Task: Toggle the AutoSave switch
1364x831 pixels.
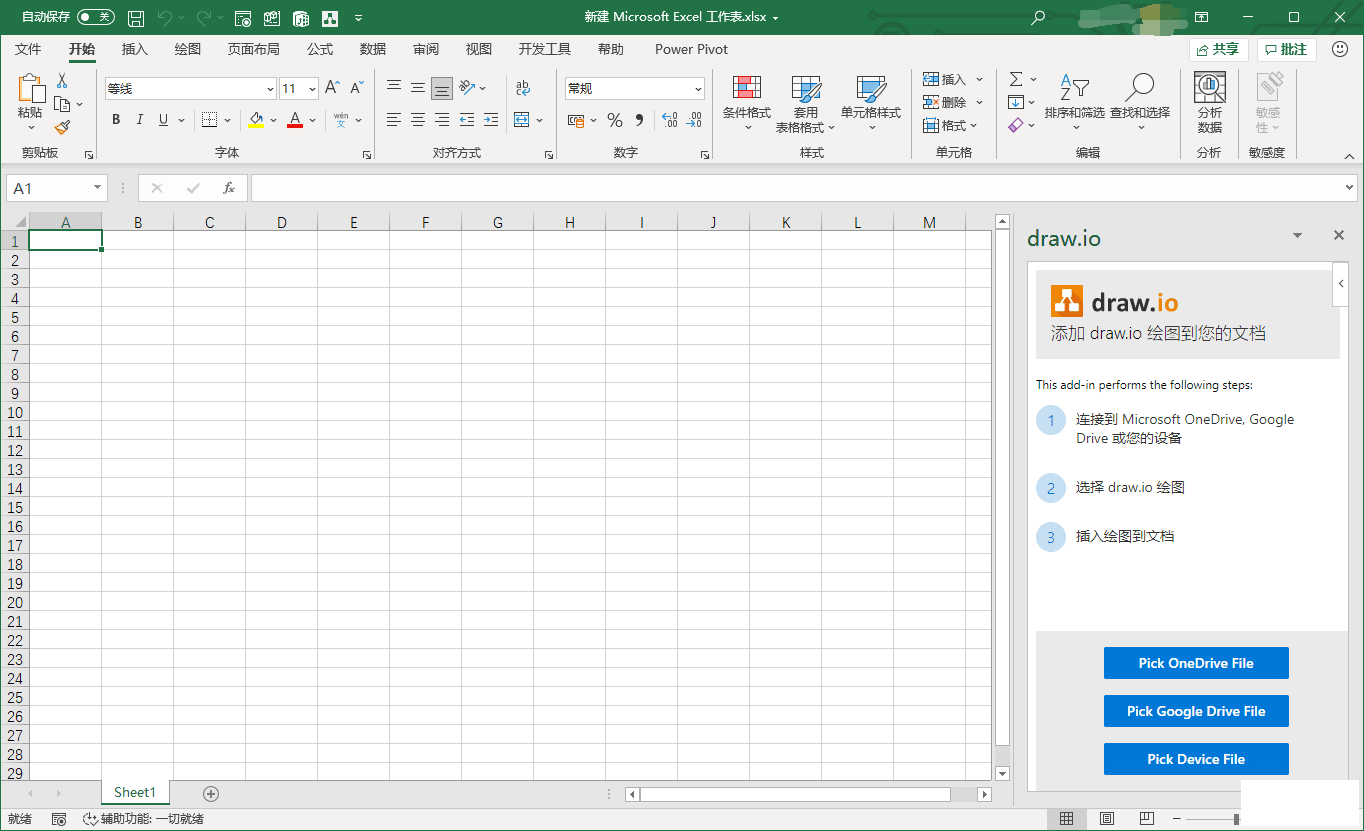Action: (96, 17)
